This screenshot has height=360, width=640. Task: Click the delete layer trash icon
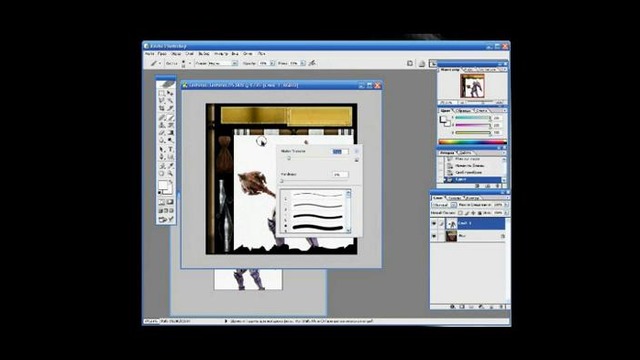tap(502, 307)
